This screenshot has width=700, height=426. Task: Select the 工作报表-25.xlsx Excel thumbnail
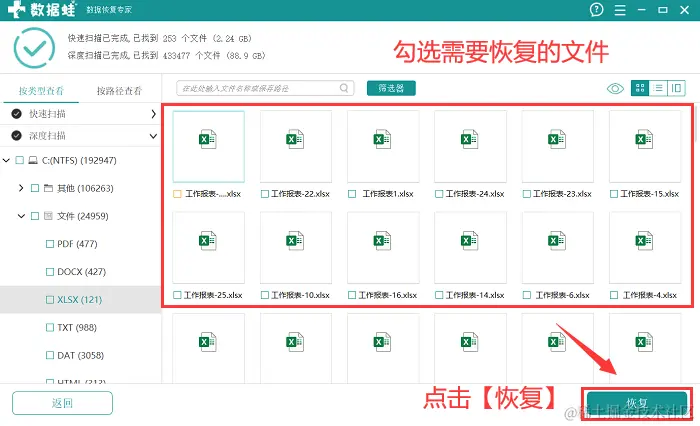[208, 247]
